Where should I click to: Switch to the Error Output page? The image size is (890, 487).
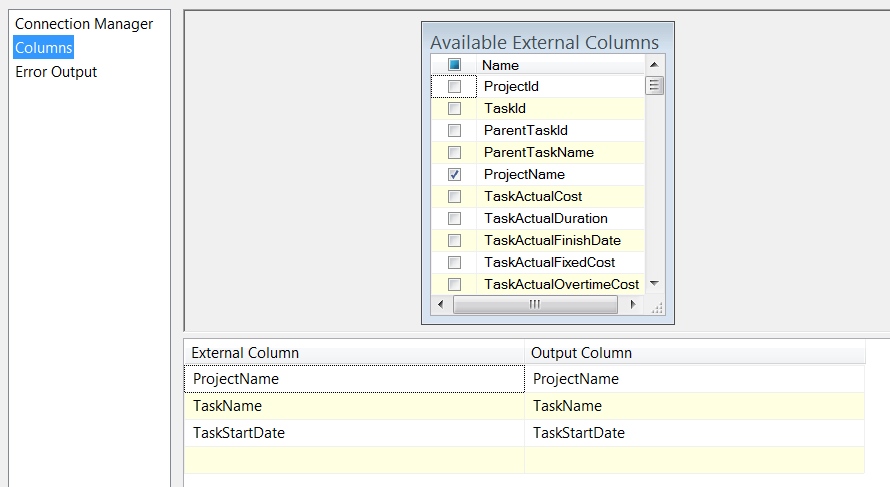click(56, 72)
